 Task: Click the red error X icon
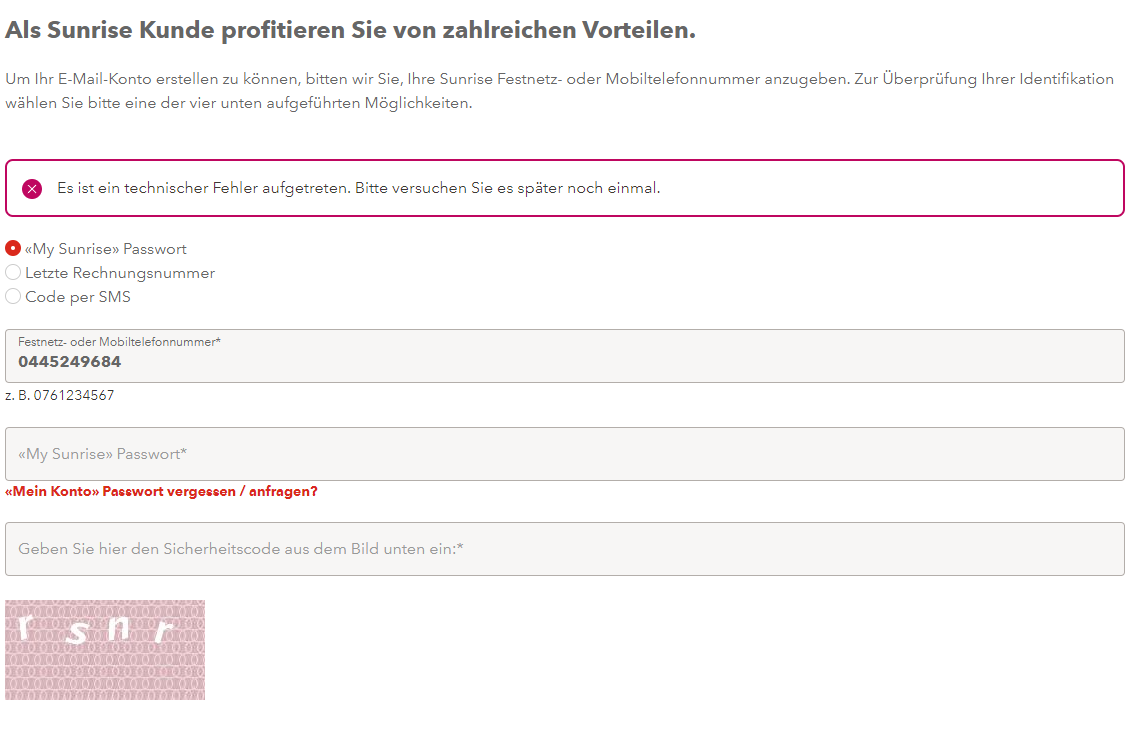click(32, 188)
